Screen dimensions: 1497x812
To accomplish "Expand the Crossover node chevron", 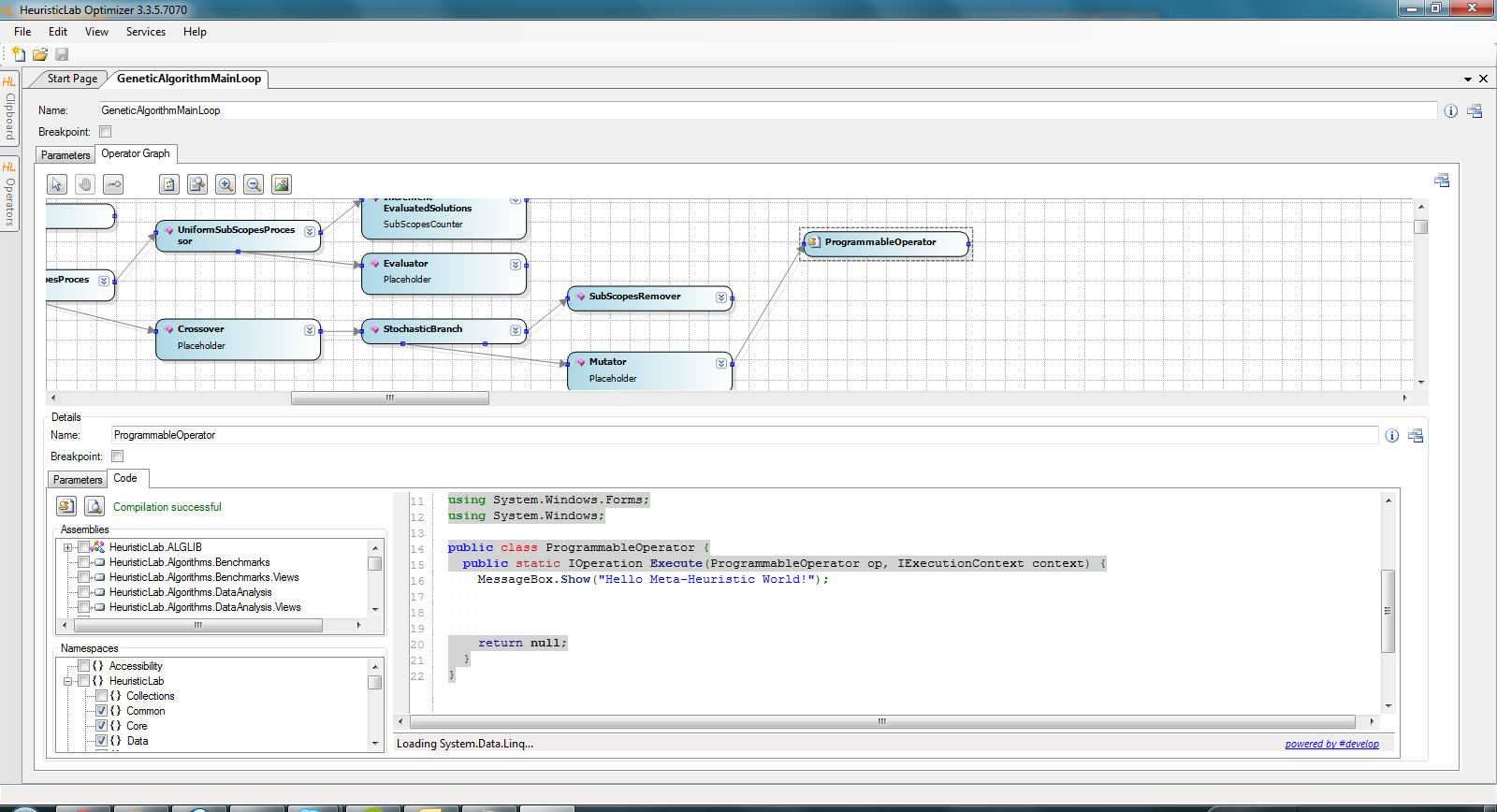I will (310, 330).
